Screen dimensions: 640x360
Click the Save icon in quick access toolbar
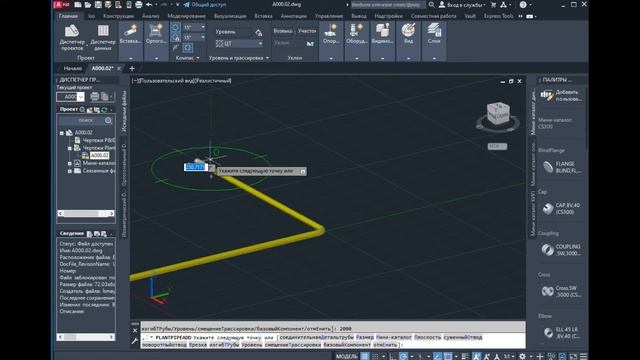pyautogui.click(x=98, y=4)
